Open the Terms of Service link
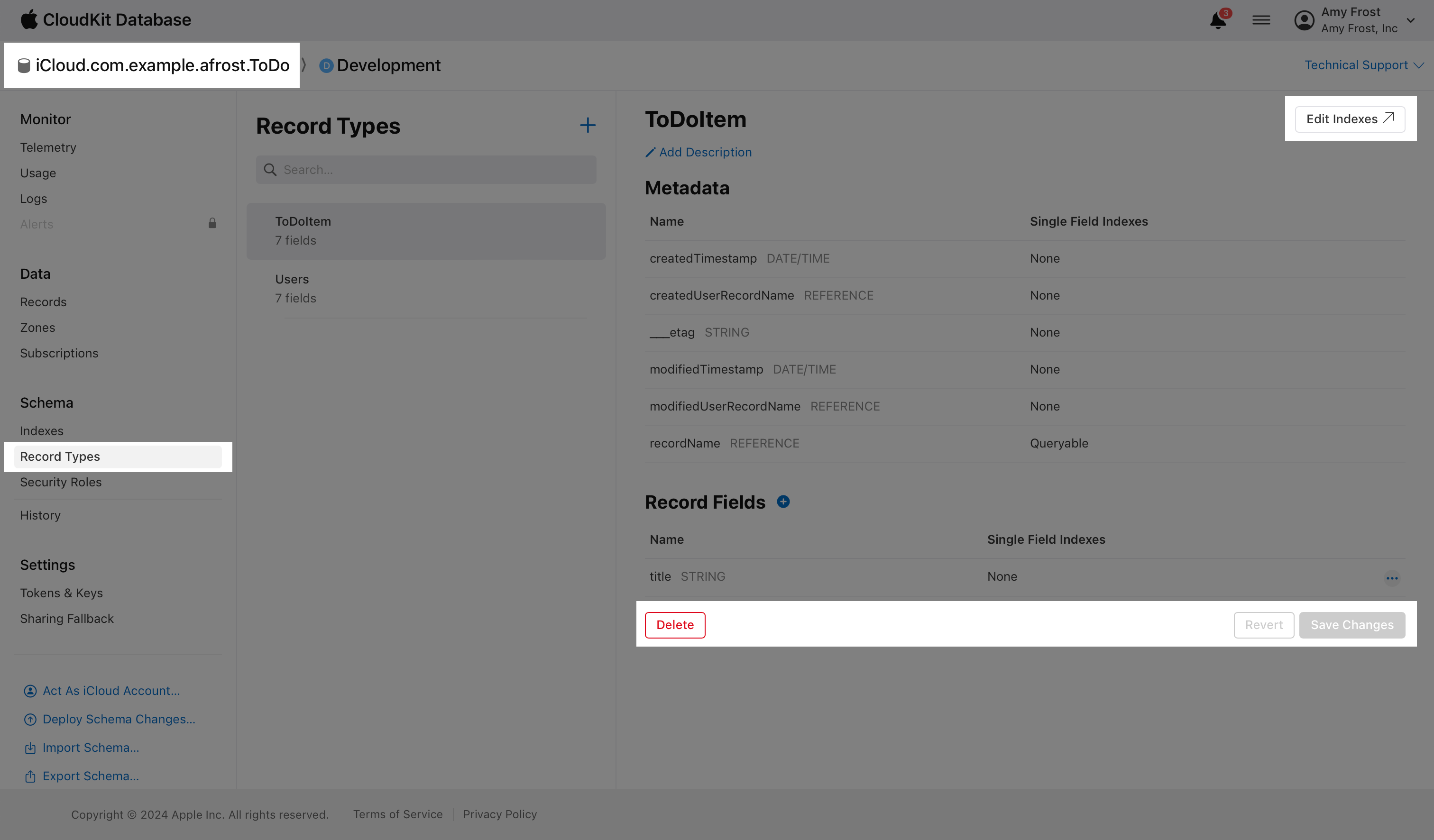This screenshot has width=1434, height=840. 397,814
